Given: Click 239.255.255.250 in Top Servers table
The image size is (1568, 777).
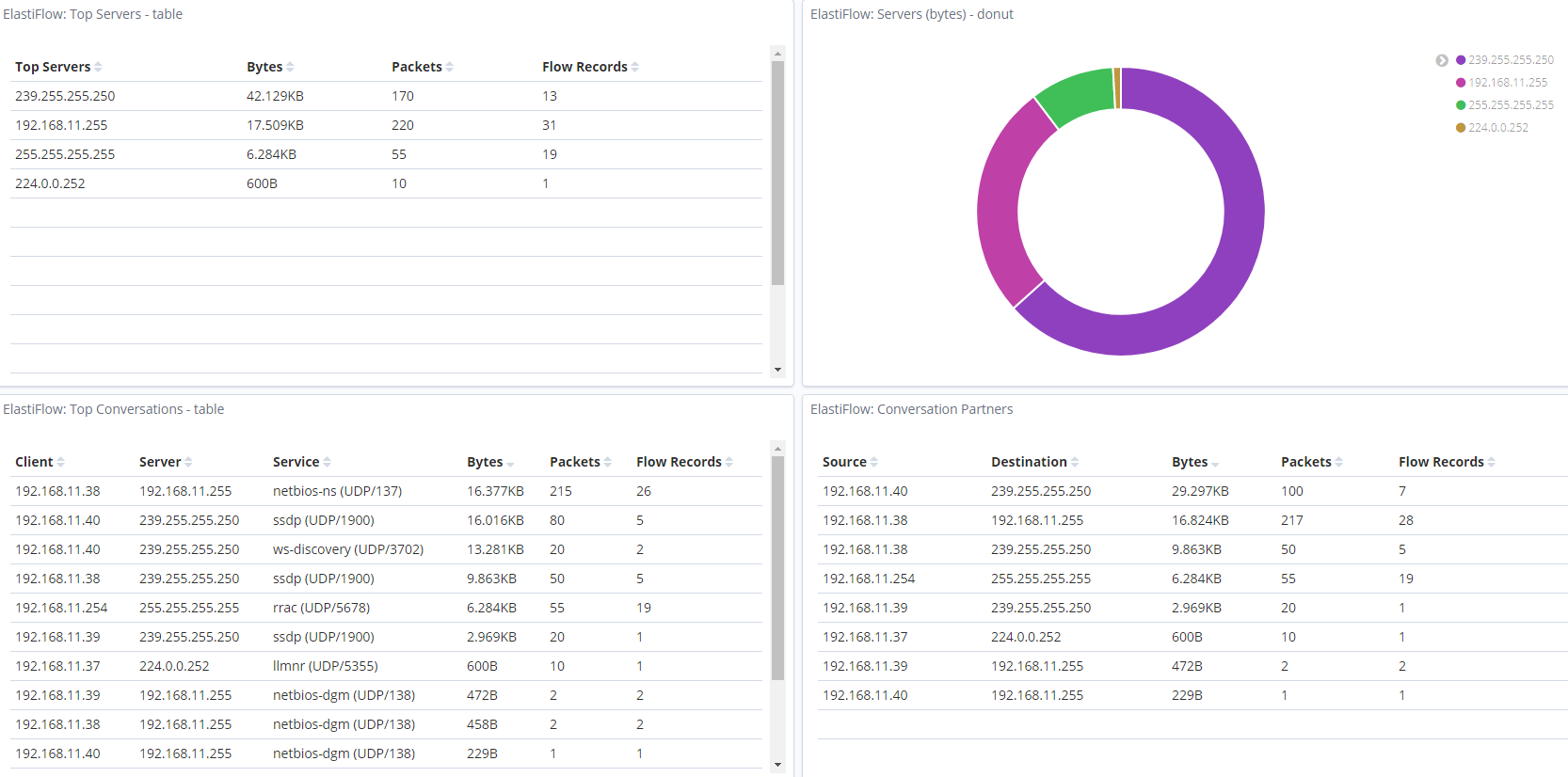Looking at the screenshot, I should (65, 96).
